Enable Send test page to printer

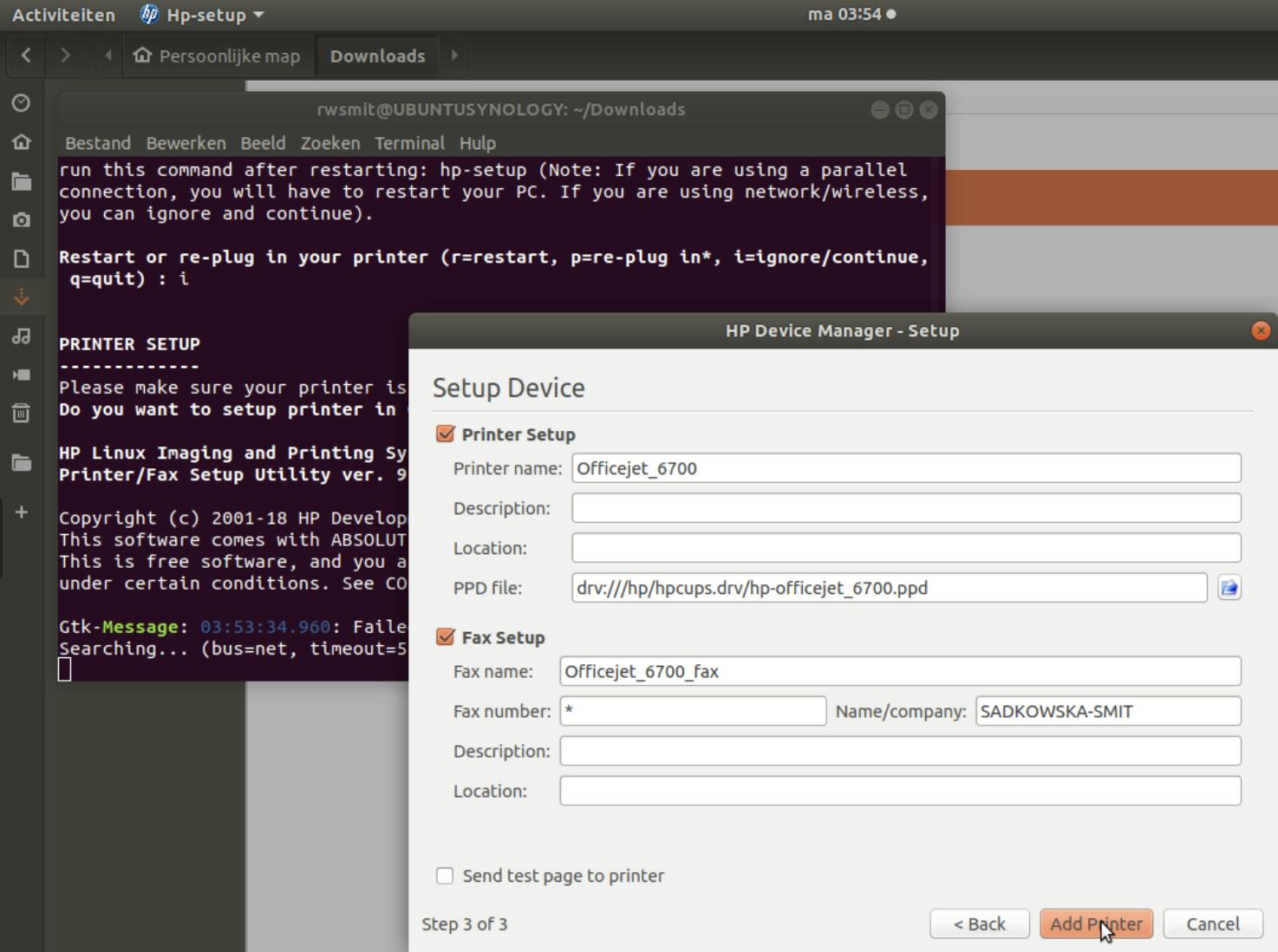446,876
